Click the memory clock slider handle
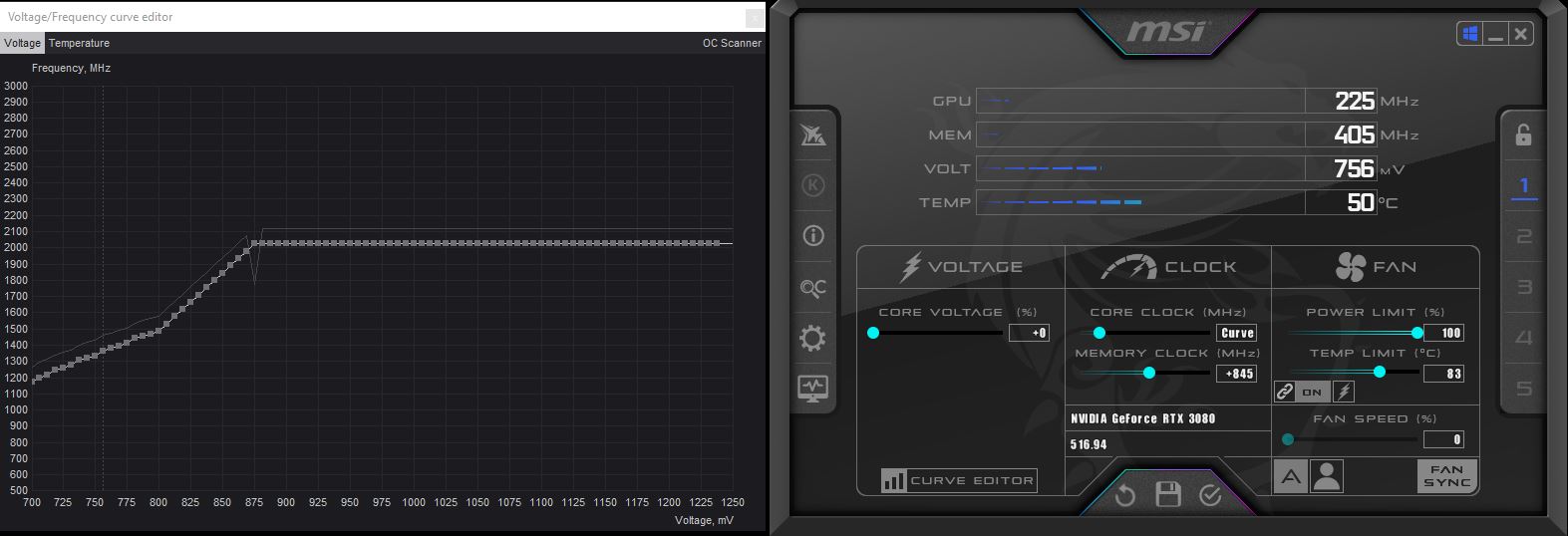The width and height of the screenshot is (1568, 536). [x=1149, y=373]
